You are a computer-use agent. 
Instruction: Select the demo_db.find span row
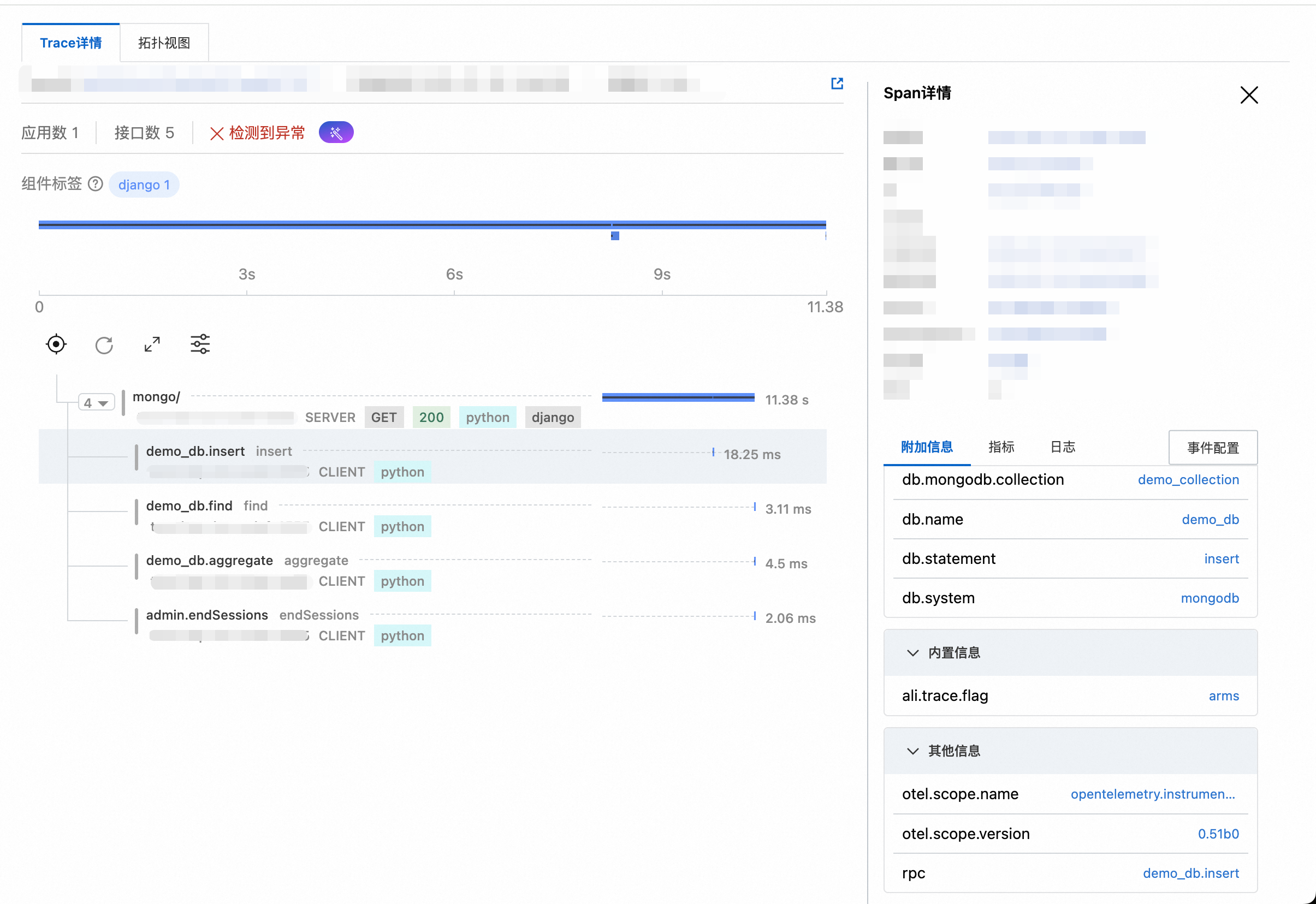[189, 506]
